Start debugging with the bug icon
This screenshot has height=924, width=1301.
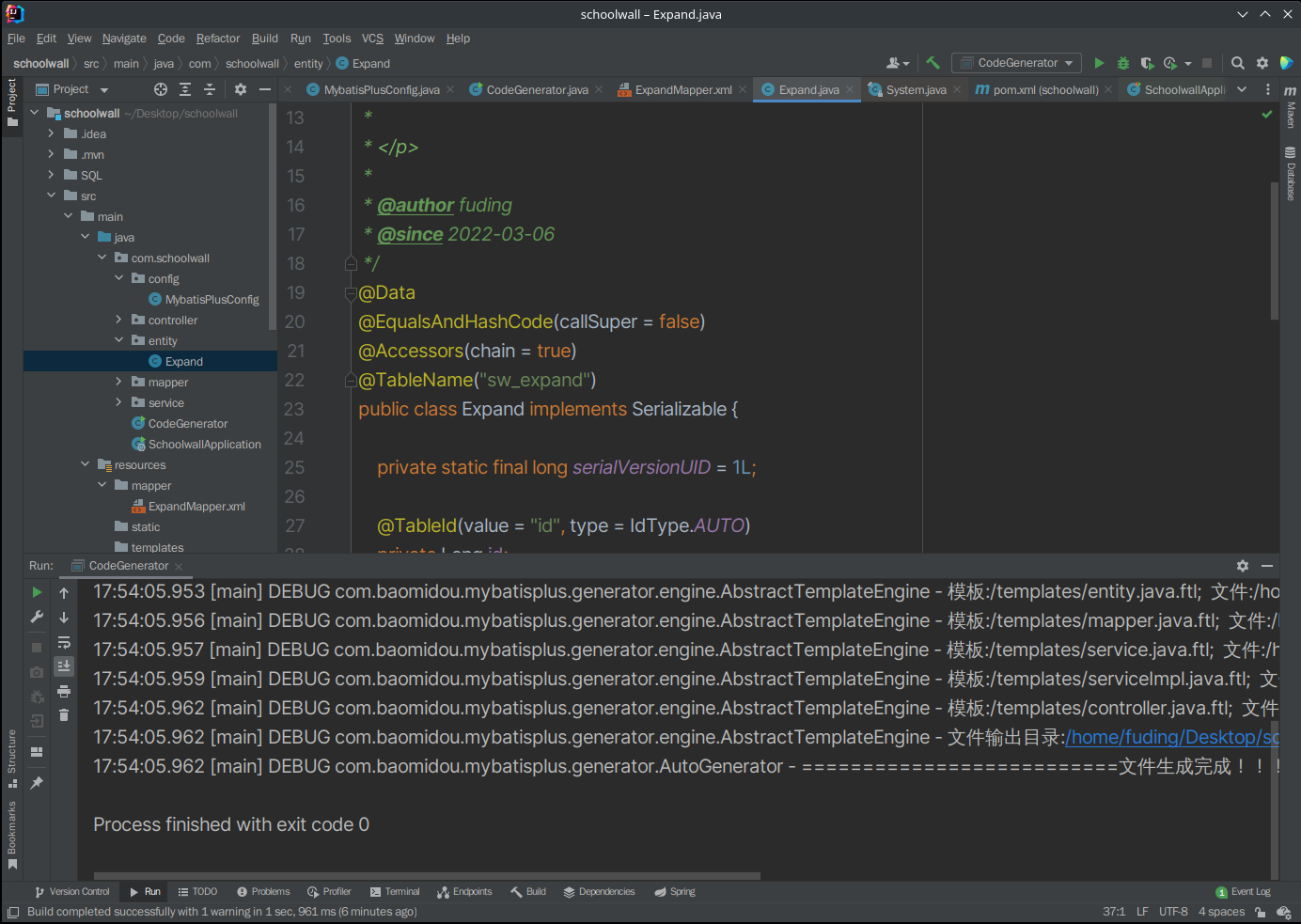click(x=1122, y=63)
